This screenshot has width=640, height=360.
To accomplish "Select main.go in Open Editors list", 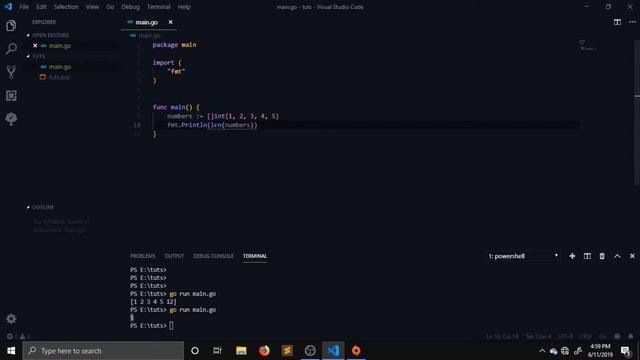I will [x=60, y=46].
